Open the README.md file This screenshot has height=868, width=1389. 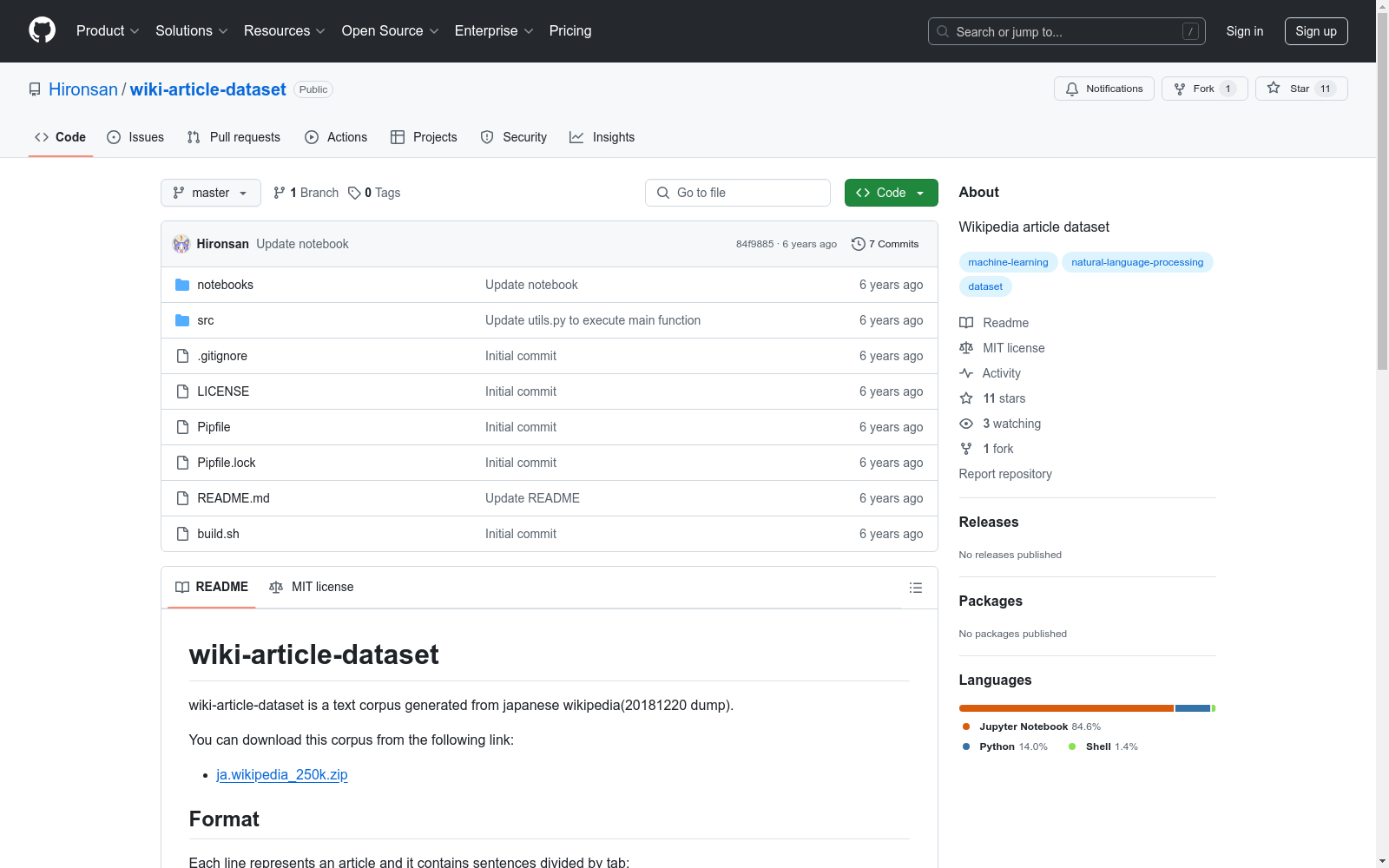coord(234,498)
